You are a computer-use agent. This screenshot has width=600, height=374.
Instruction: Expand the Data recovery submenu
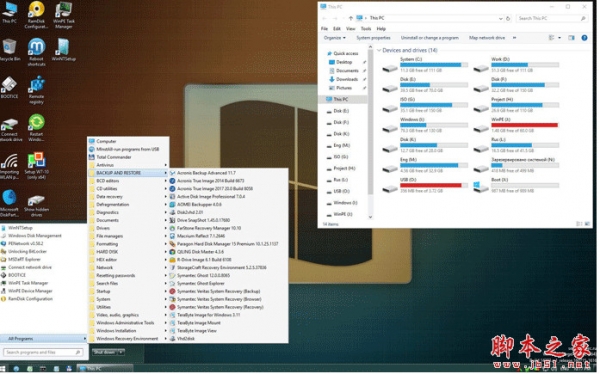129,197
